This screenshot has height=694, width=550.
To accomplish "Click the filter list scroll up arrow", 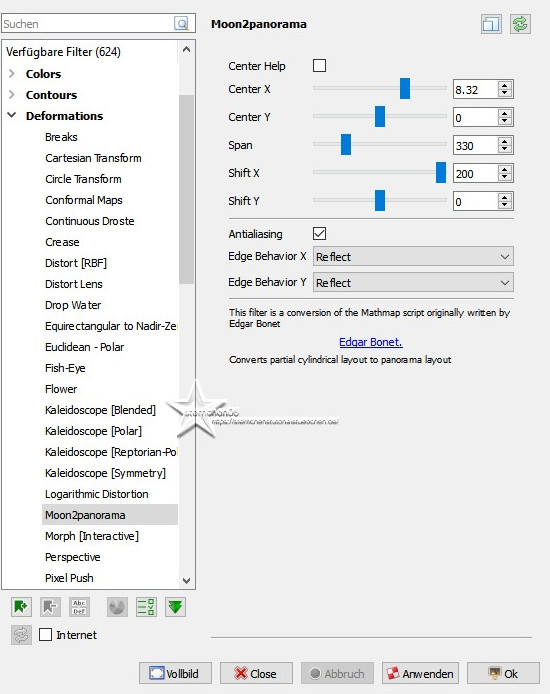I will pyautogui.click(x=186, y=50).
